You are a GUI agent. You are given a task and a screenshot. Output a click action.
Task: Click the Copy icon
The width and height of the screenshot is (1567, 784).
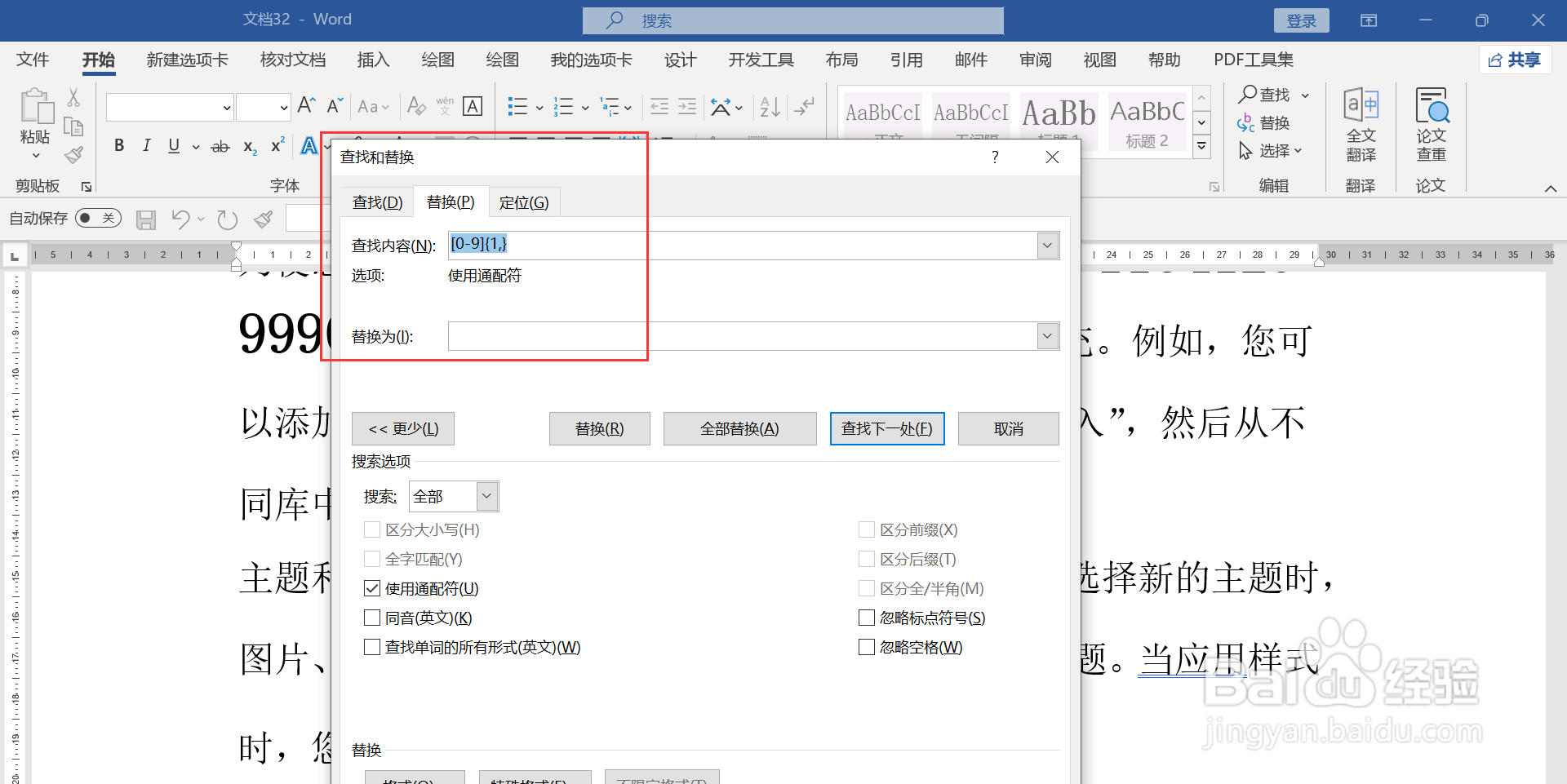coord(73,126)
